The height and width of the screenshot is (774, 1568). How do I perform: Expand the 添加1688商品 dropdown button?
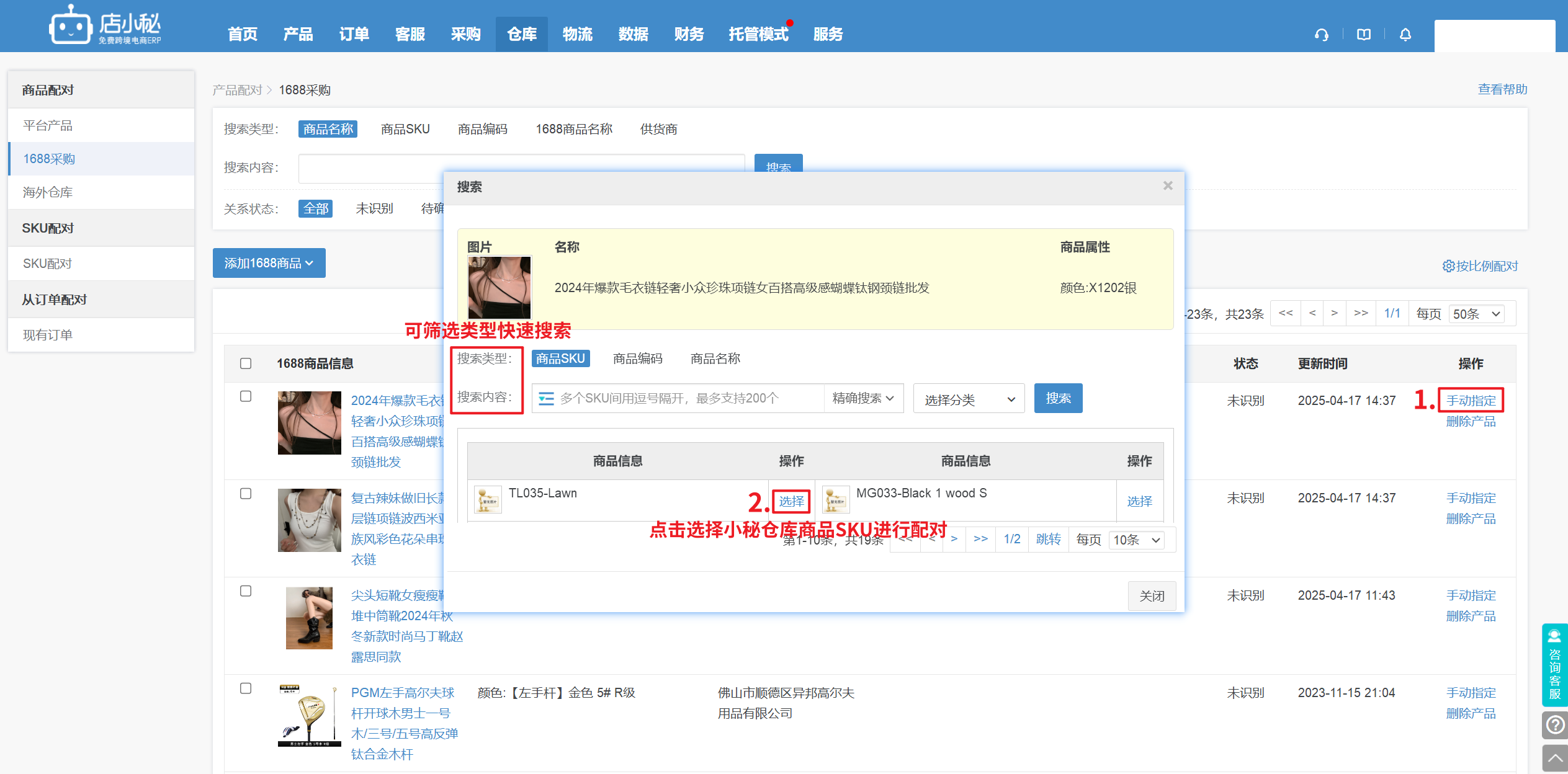pos(269,264)
